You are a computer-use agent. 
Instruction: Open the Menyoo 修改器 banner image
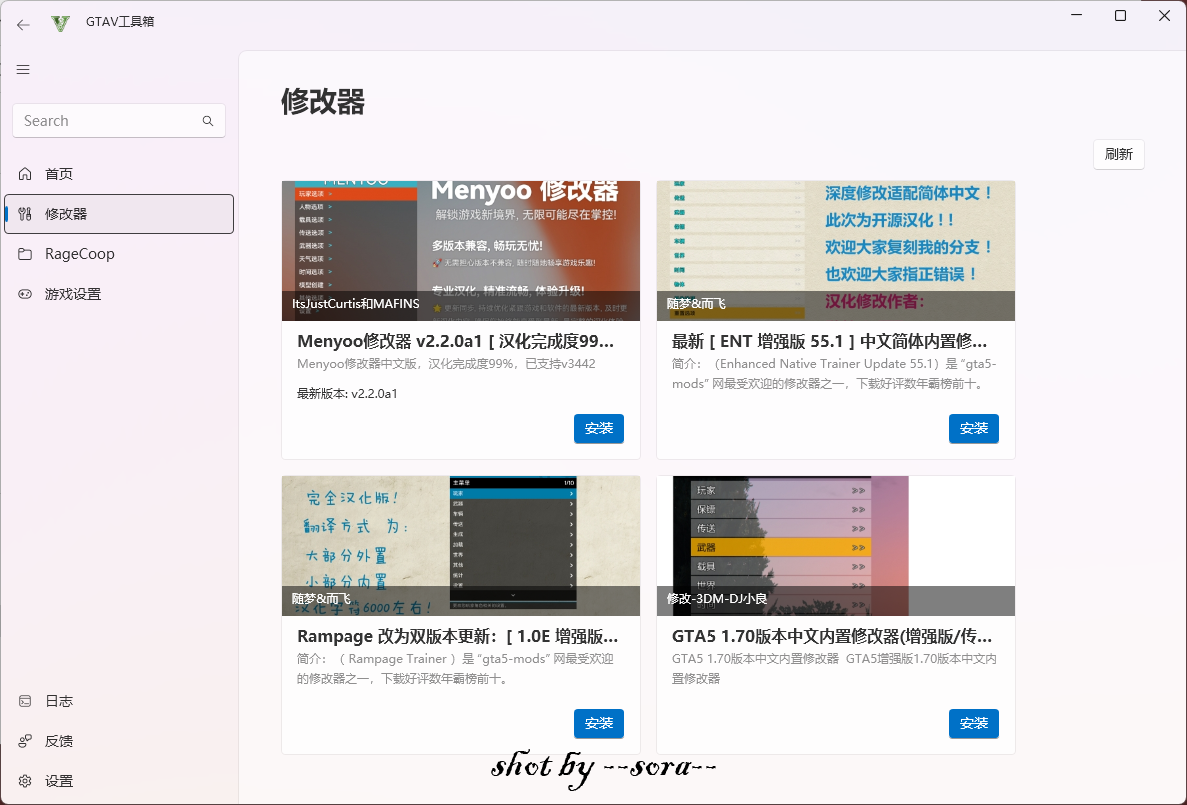coord(461,251)
